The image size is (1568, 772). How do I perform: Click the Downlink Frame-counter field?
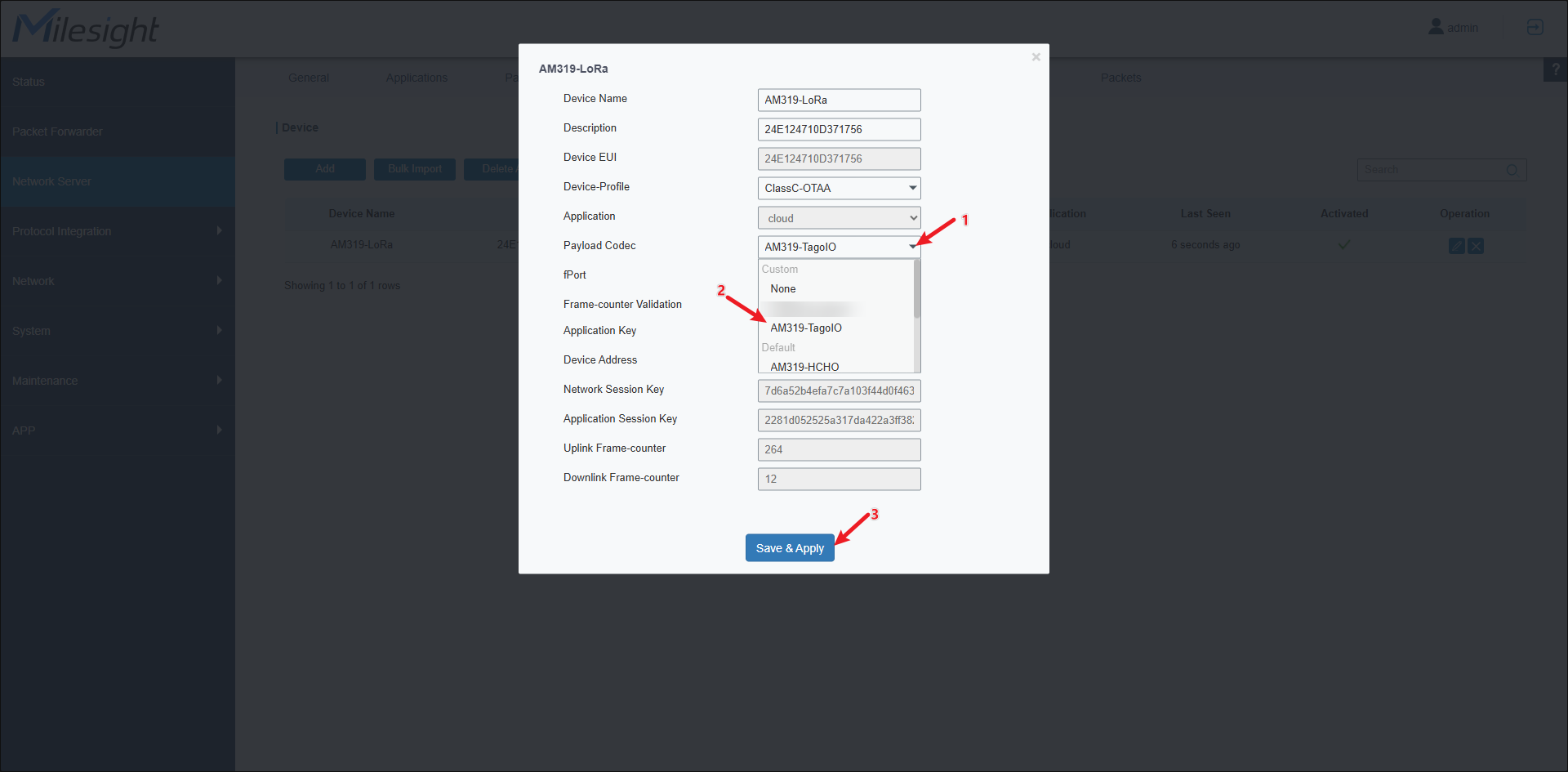(x=839, y=479)
